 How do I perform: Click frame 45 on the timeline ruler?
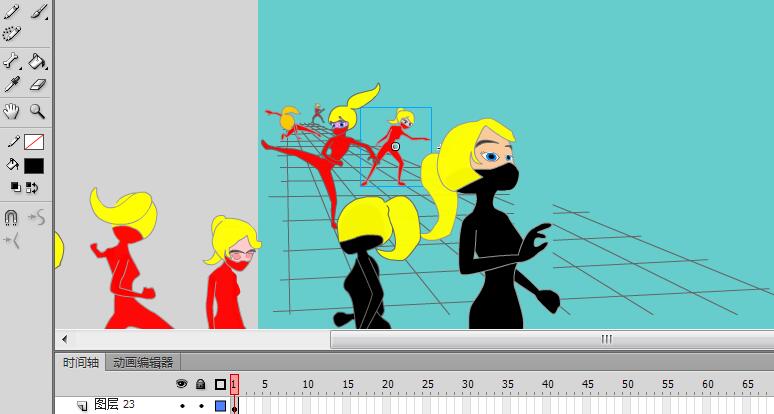tap(588, 384)
